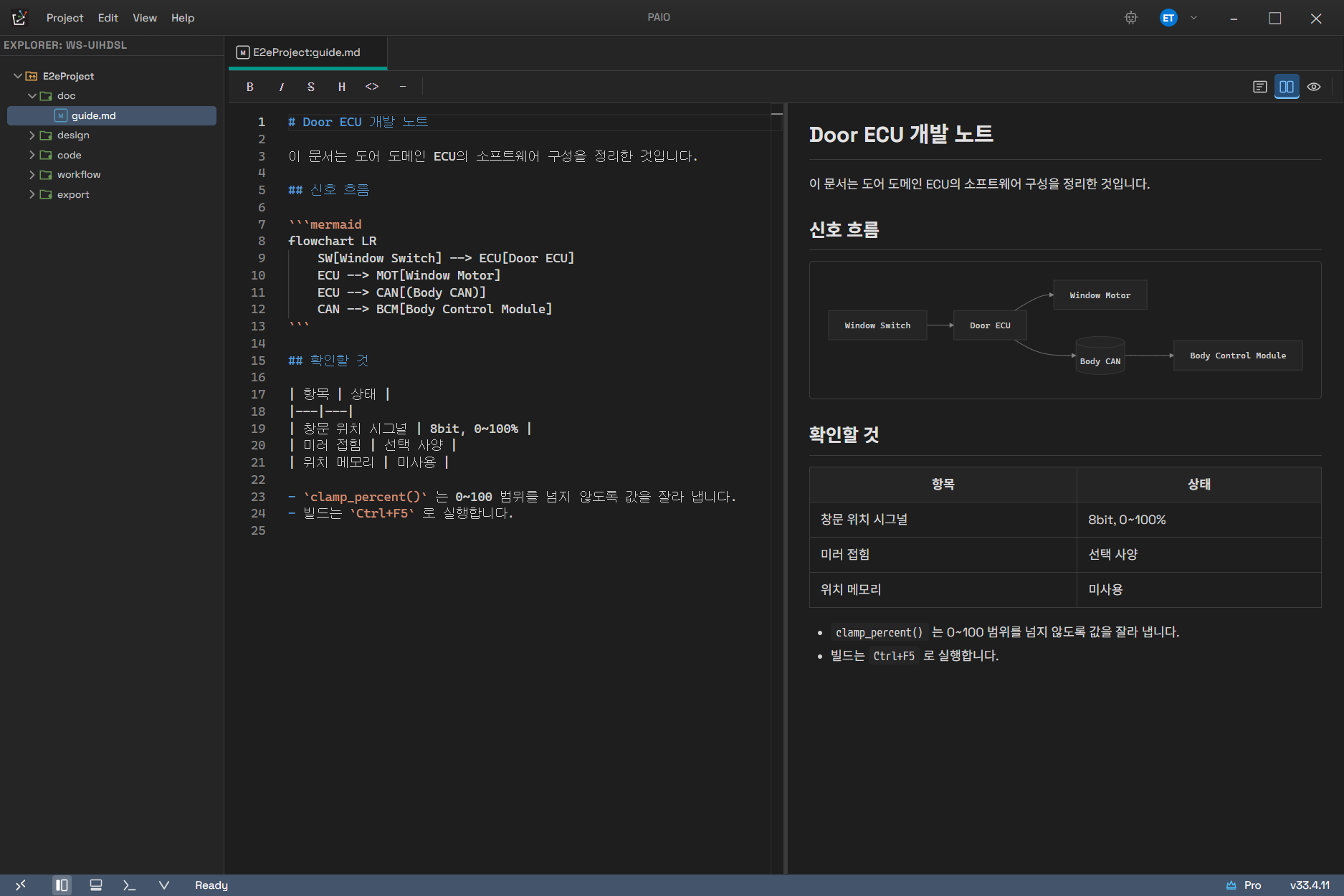
Task: Toggle the bottom panel icon in status bar
Action: pyautogui.click(x=96, y=885)
